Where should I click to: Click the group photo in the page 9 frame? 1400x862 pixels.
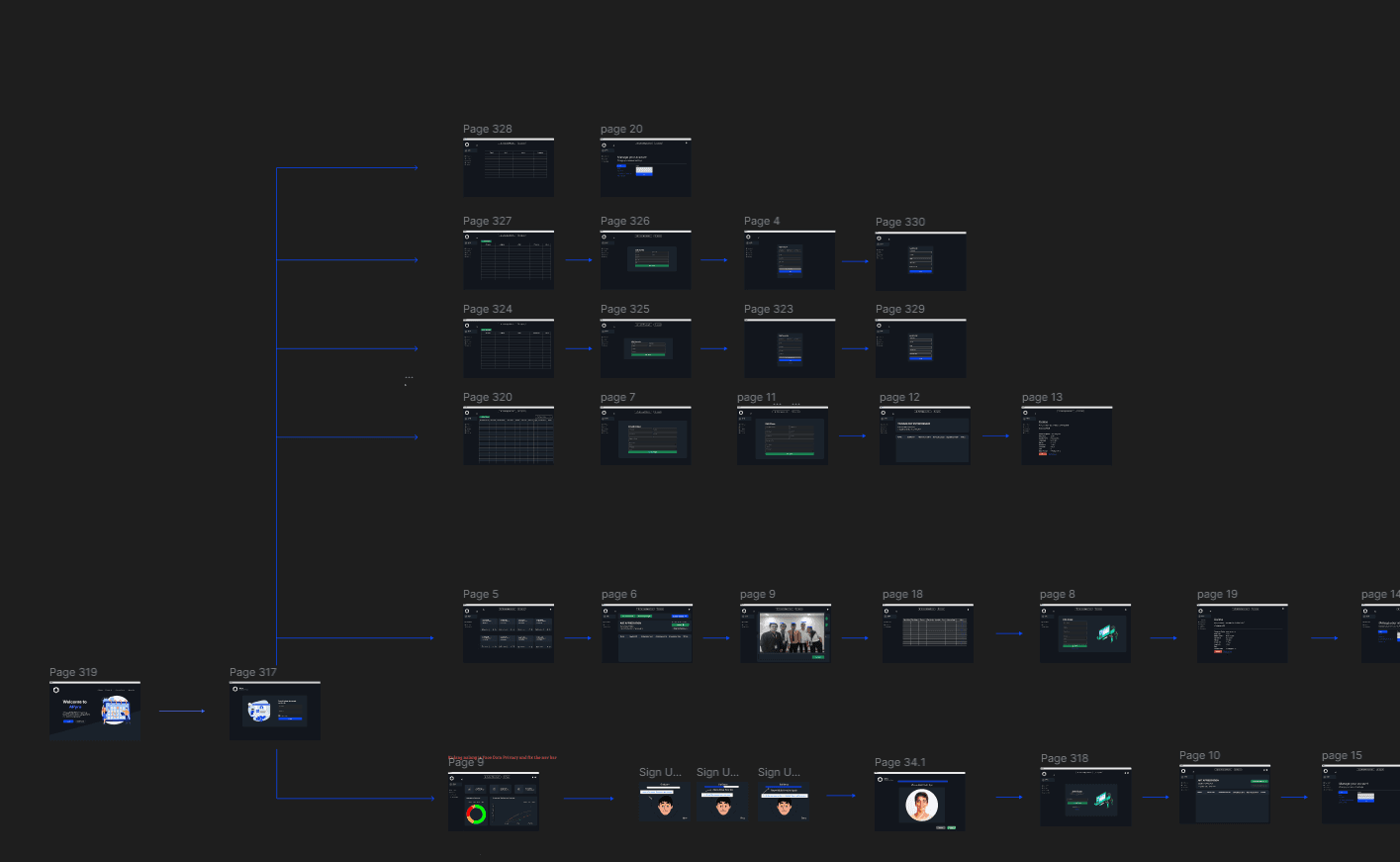791,633
